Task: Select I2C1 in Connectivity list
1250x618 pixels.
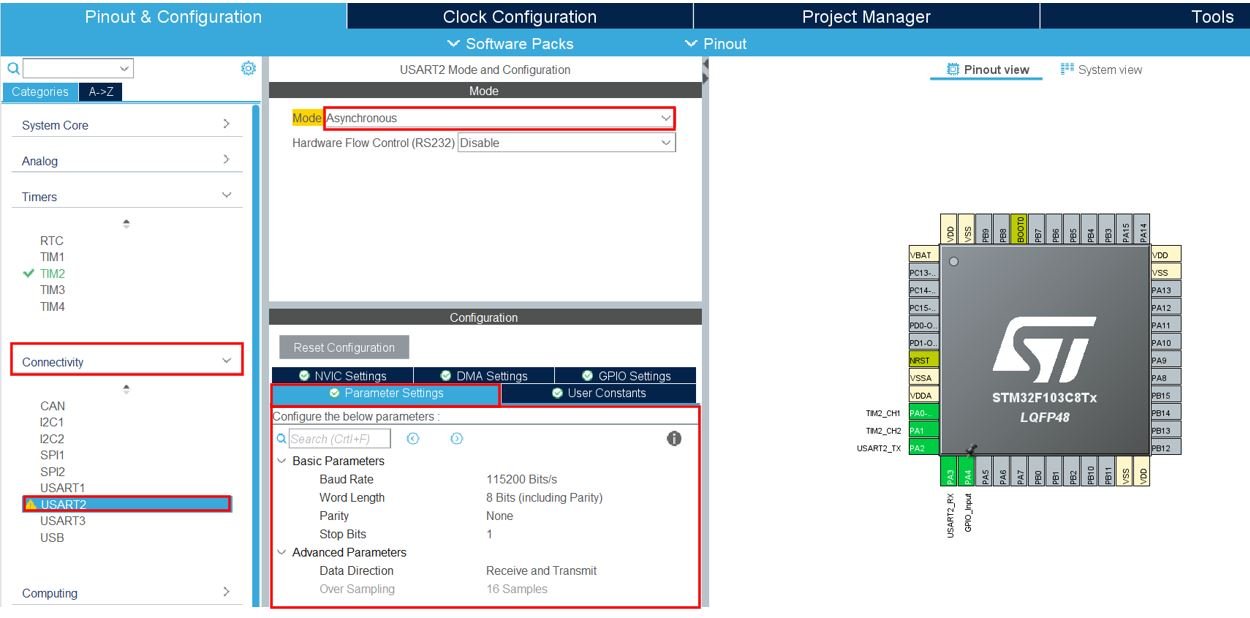Action: point(52,422)
